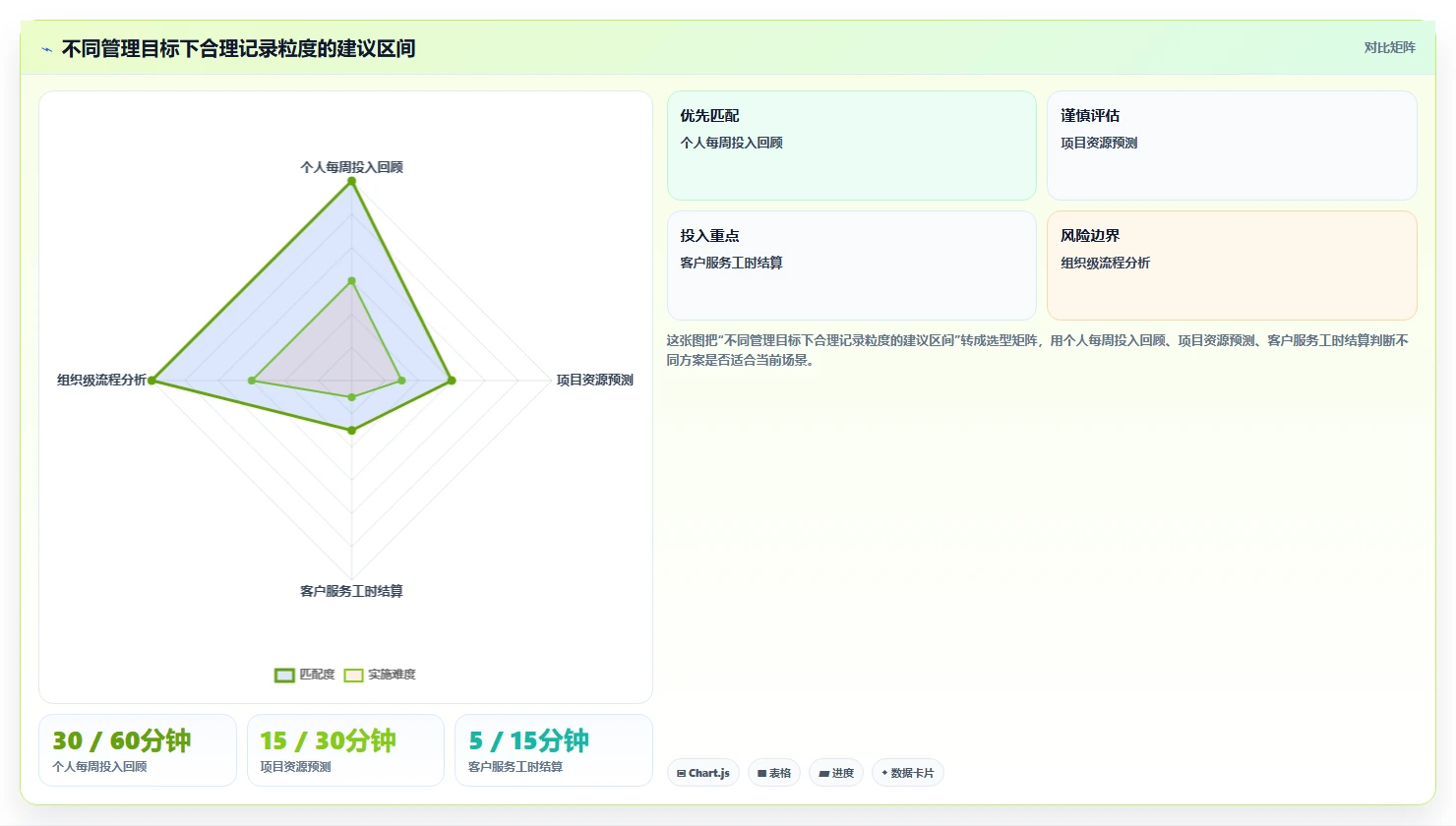This screenshot has width=1456, height=826.
Task: Click 客户服务工时结算 text in 投入重点 card
Action: (731, 263)
